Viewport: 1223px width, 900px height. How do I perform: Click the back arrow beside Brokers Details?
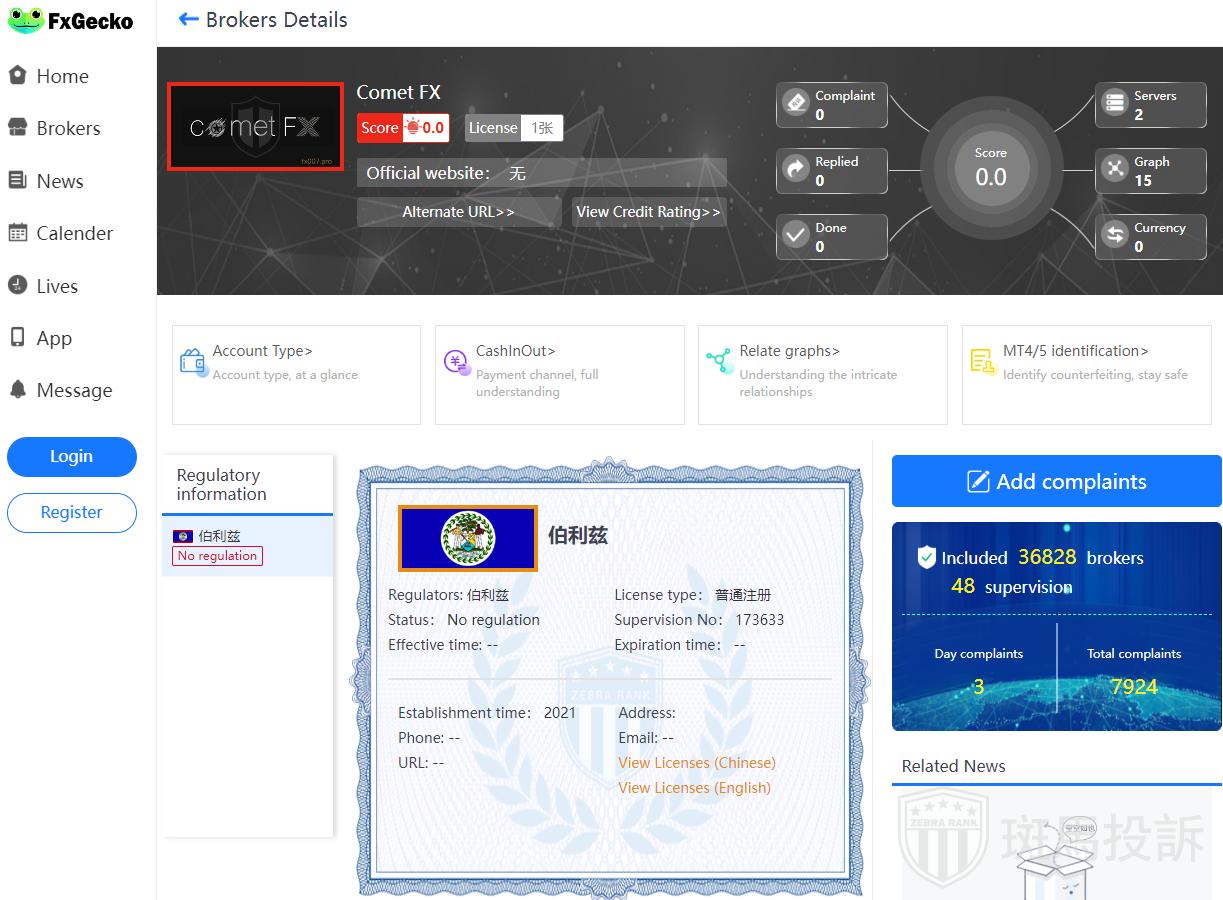point(188,20)
